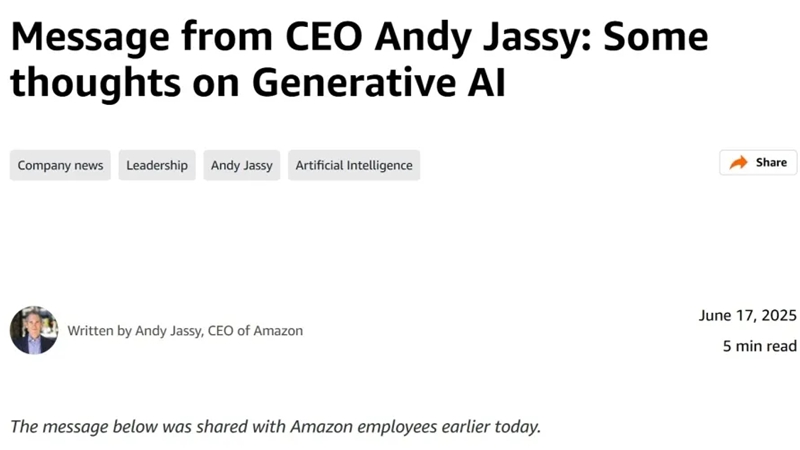
Task: Click the Andy Jassy tag chip
Action: (x=242, y=165)
